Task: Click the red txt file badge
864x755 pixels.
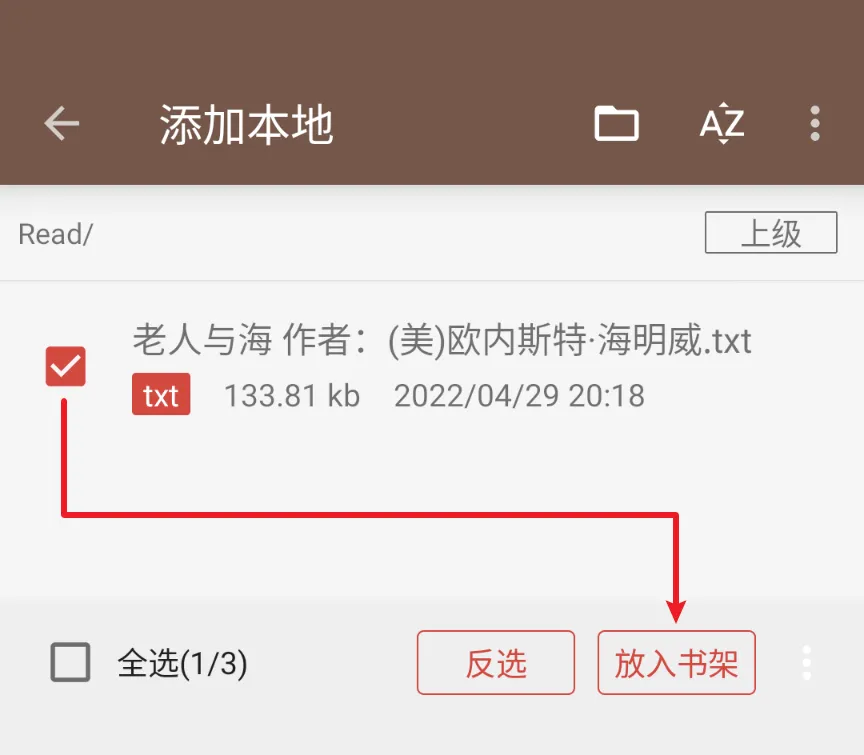Action: 161,394
